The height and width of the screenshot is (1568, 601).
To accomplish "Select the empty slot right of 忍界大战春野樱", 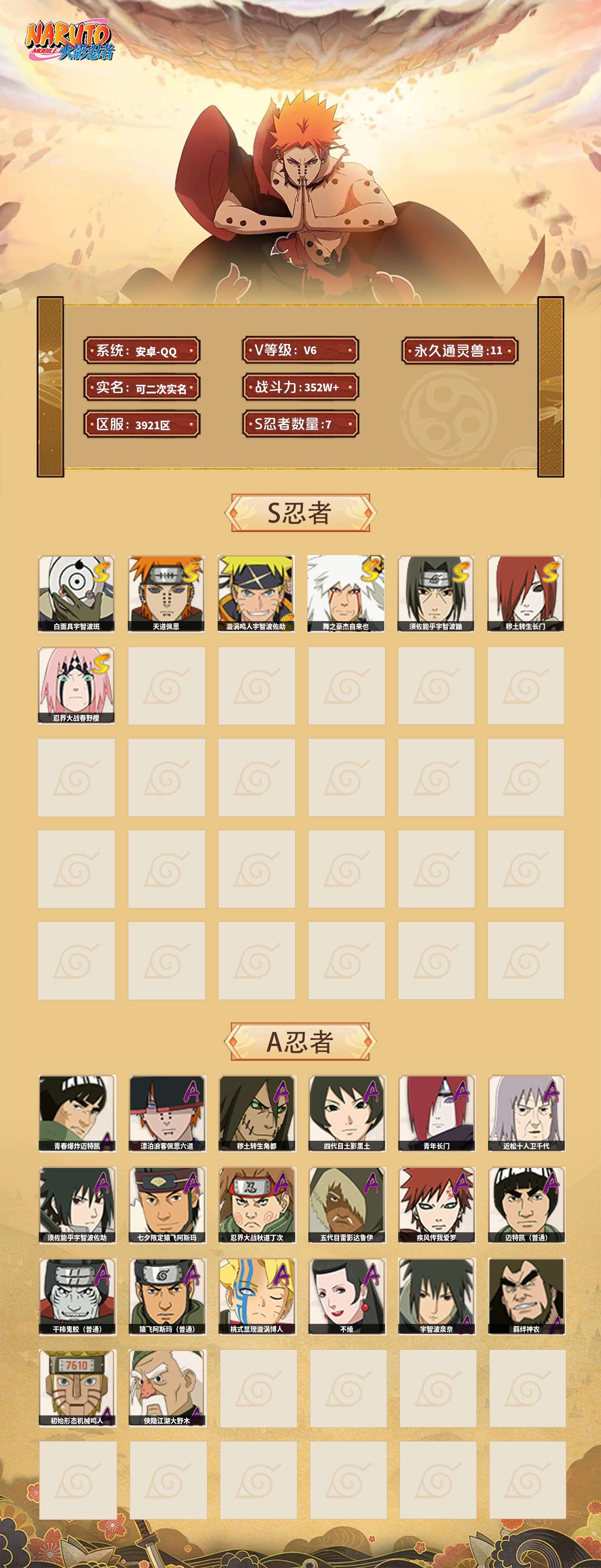I will (166, 685).
